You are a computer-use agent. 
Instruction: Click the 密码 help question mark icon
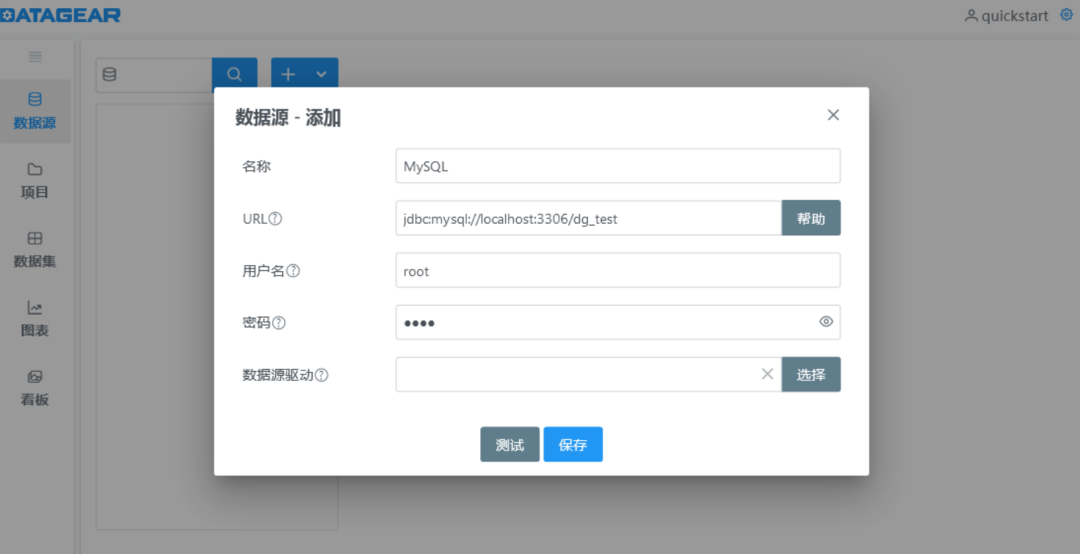(279, 323)
